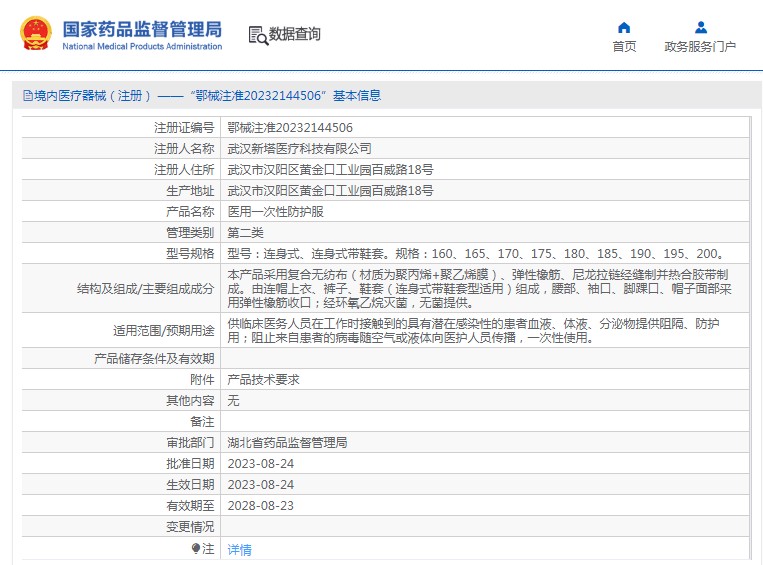The image size is (763, 565).
Task: Click the 备注 label
Action: coord(202,421)
